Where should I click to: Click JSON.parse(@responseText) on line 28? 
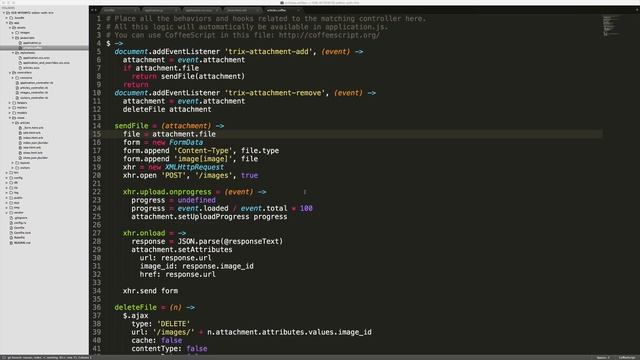(x=230, y=241)
